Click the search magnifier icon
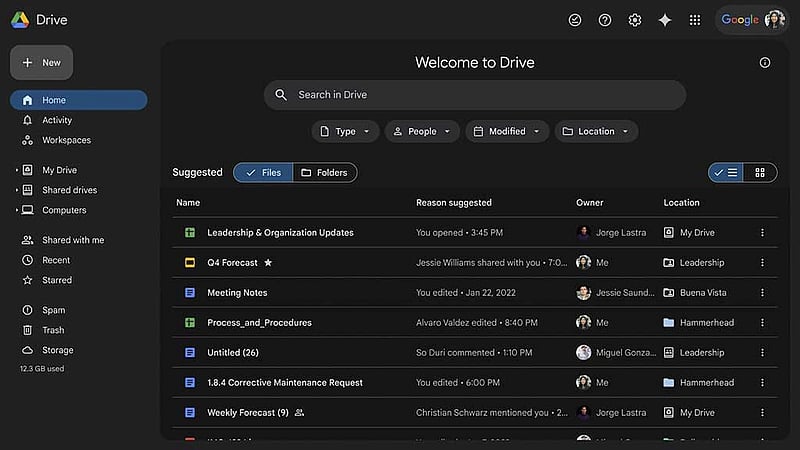The image size is (800, 450). click(281, 95)
